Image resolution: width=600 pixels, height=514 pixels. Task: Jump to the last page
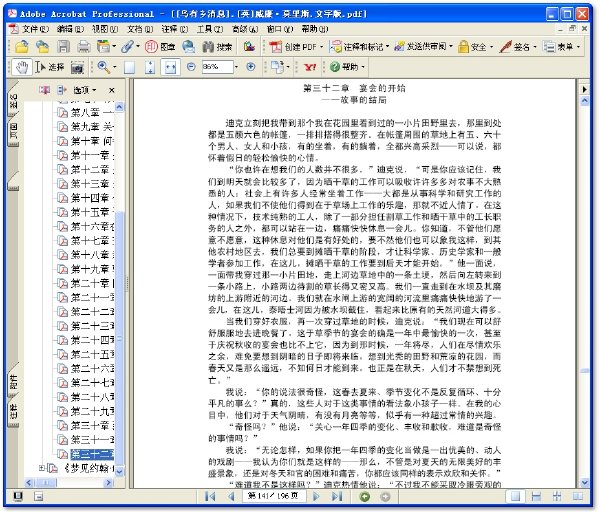click(x=337, y=496)
